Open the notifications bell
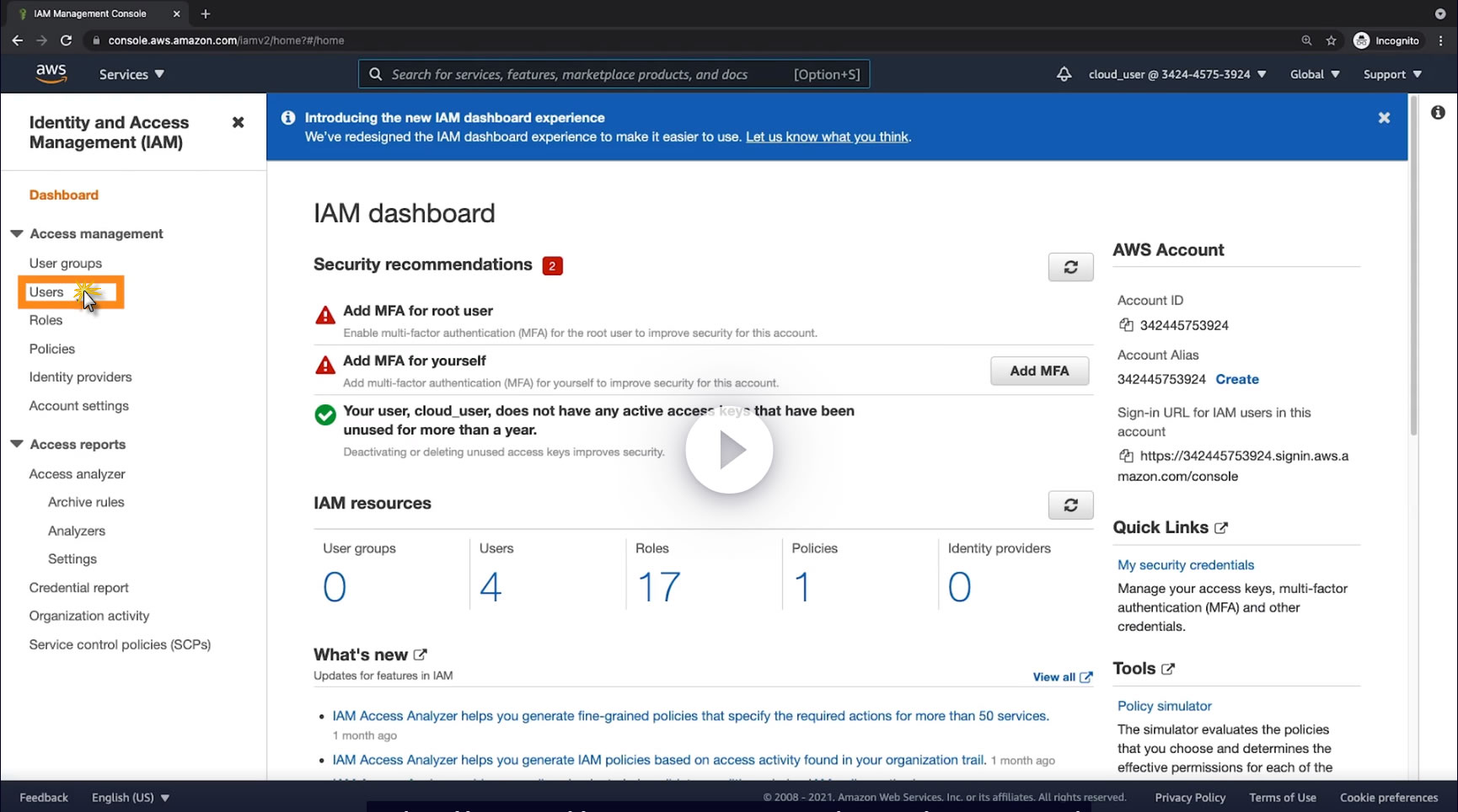Viewport: 1458px width, 812px height. coord(1064,74)
